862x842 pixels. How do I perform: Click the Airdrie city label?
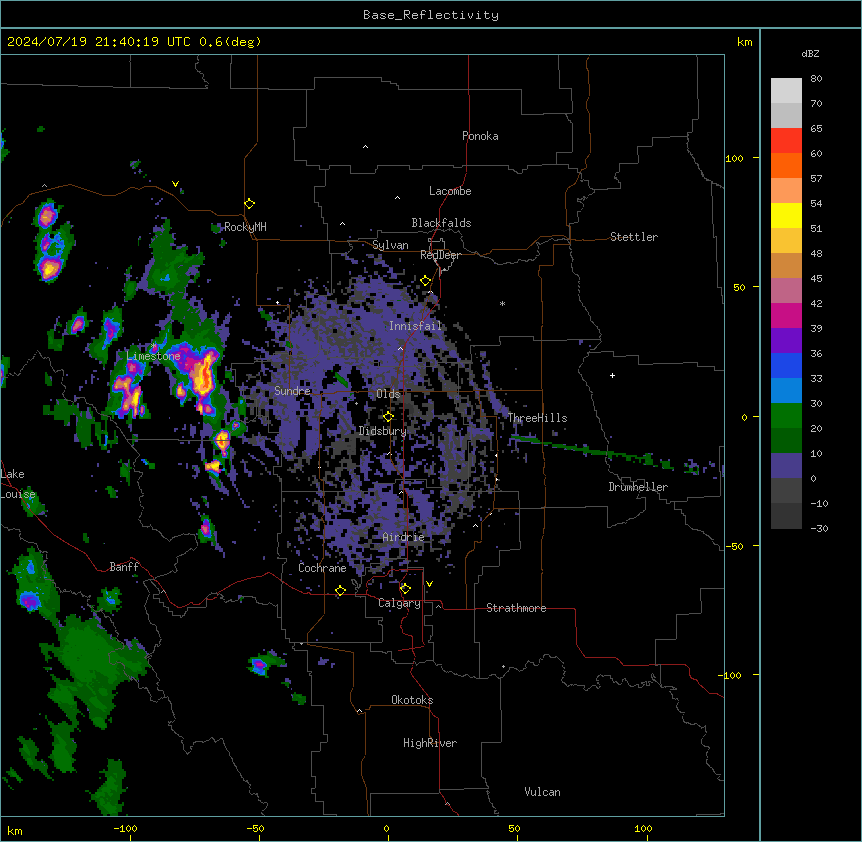(x=403, y=537)
